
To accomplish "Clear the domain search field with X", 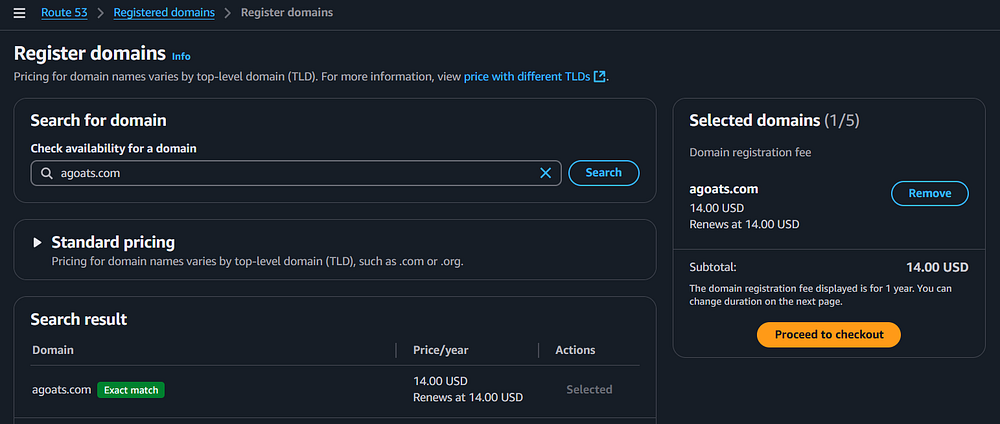I will point(545,173).
